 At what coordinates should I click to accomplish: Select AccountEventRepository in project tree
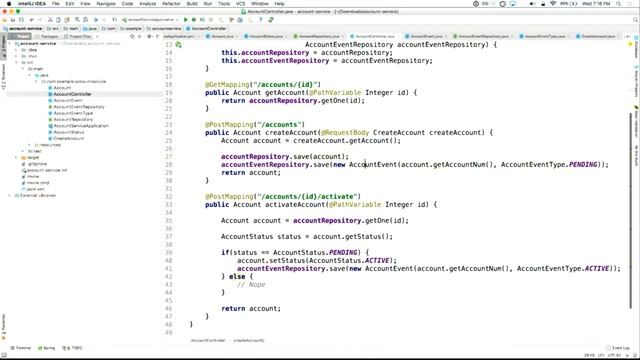coord(79,107)
